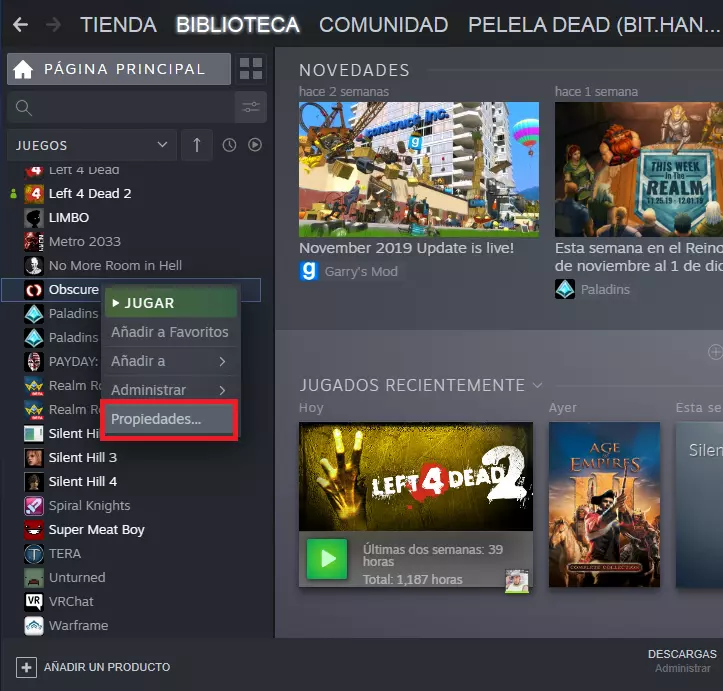Open the Garry's Mod news thumbnail

(419, 169)
